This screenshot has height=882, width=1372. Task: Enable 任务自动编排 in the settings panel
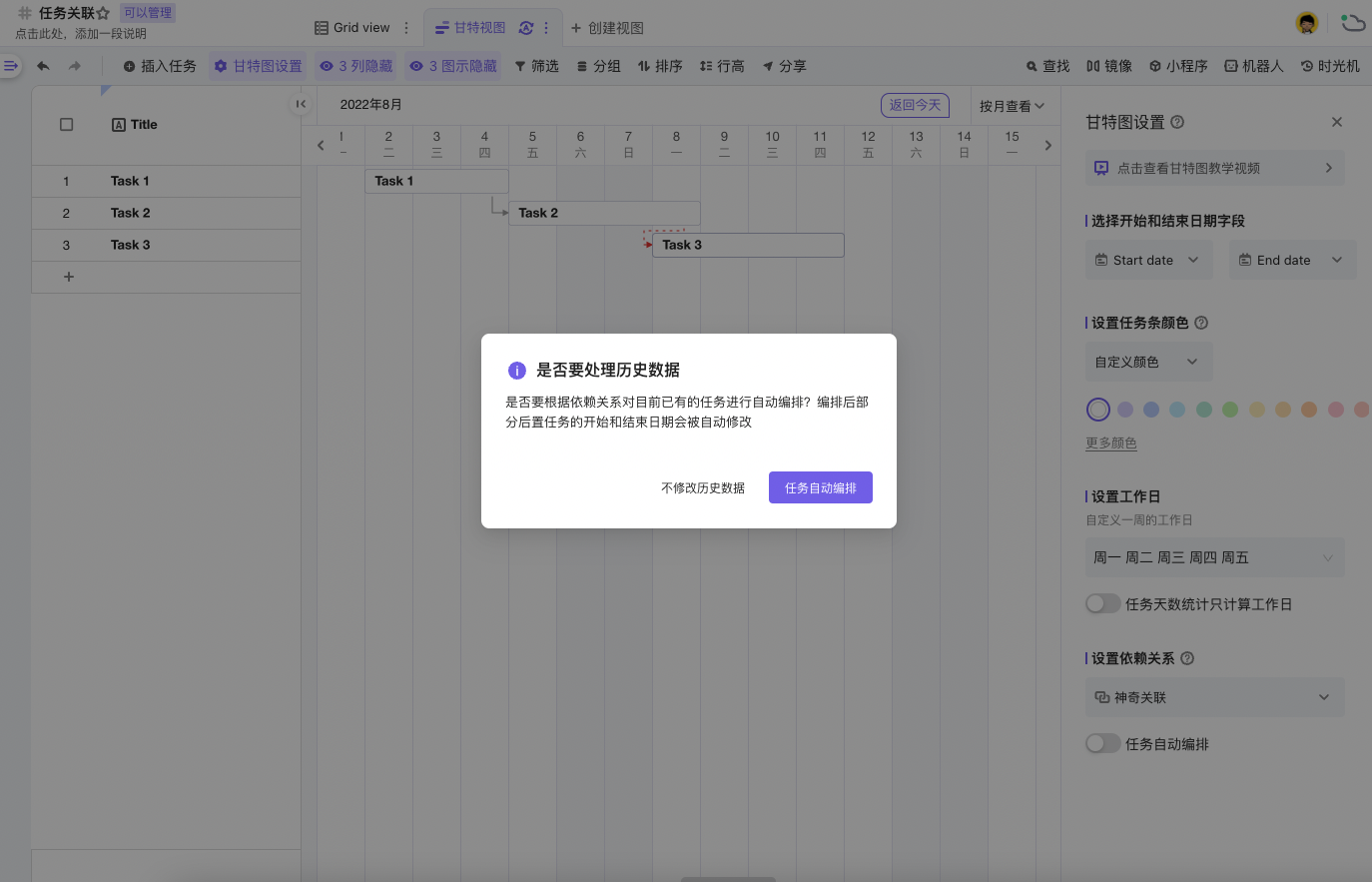click(1103, 743)
